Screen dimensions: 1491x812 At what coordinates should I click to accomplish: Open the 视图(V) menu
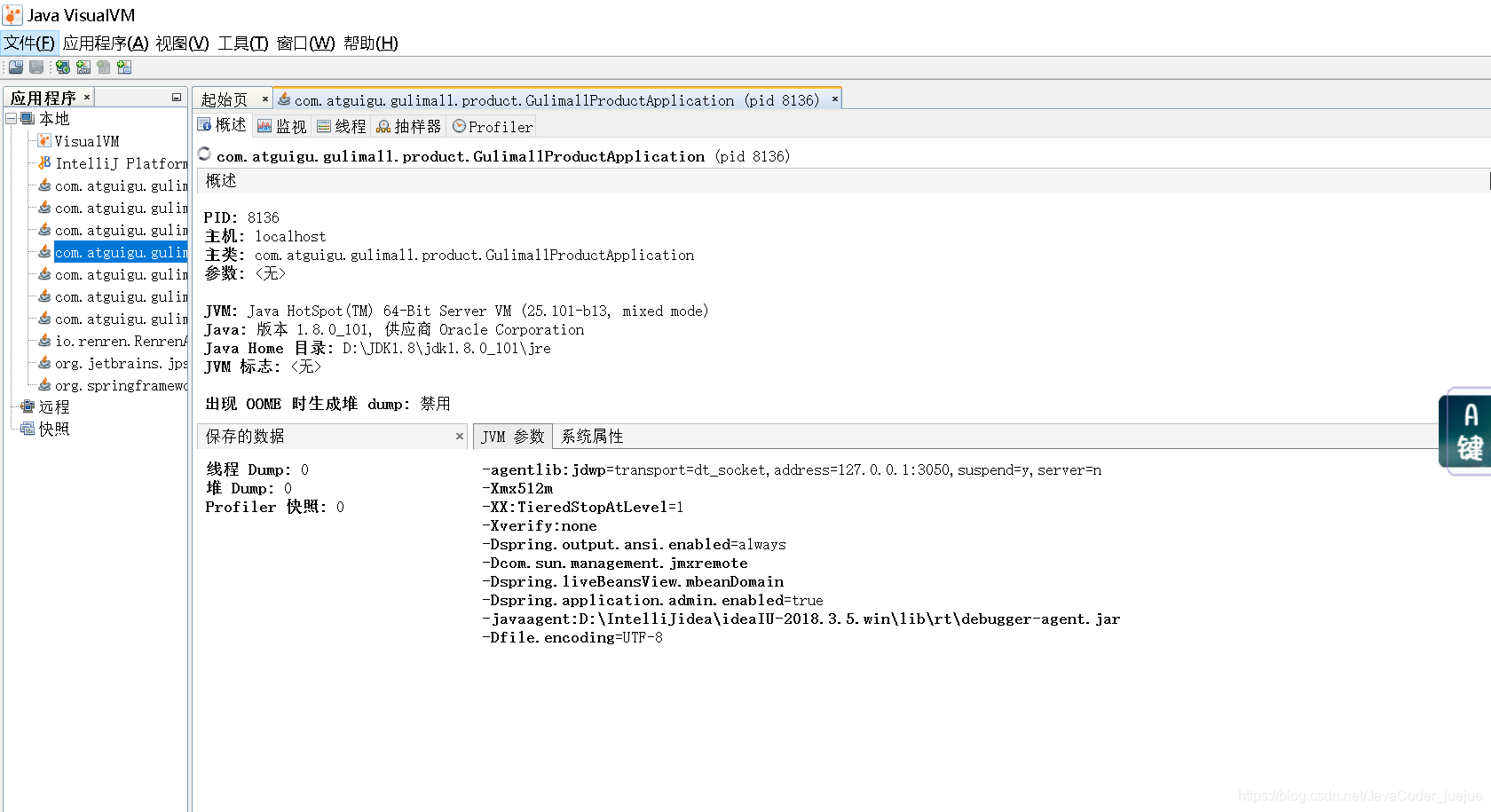pyautogui.click(x=182, y=43)
